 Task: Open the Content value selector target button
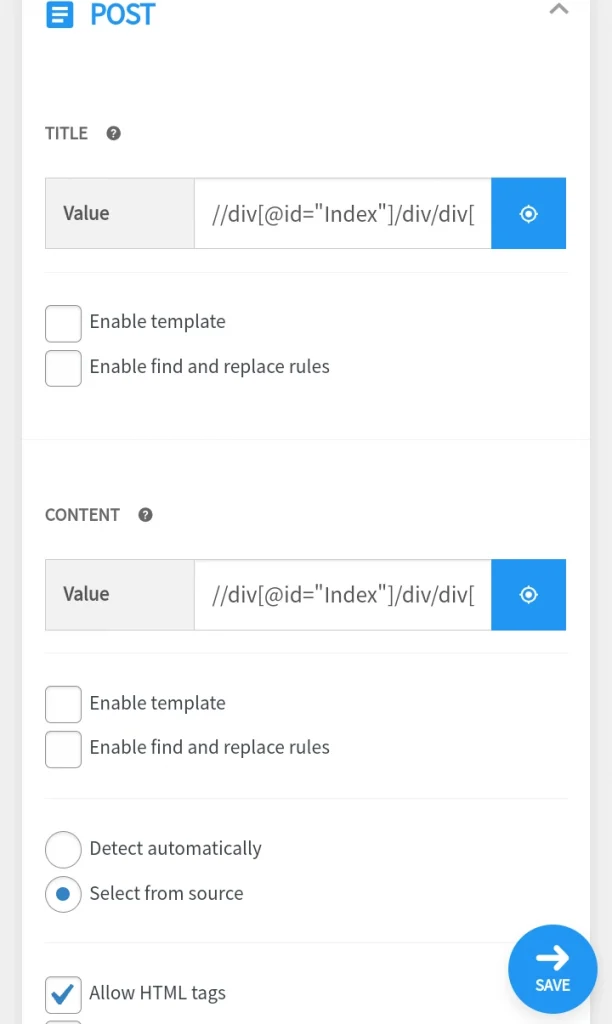528,595
